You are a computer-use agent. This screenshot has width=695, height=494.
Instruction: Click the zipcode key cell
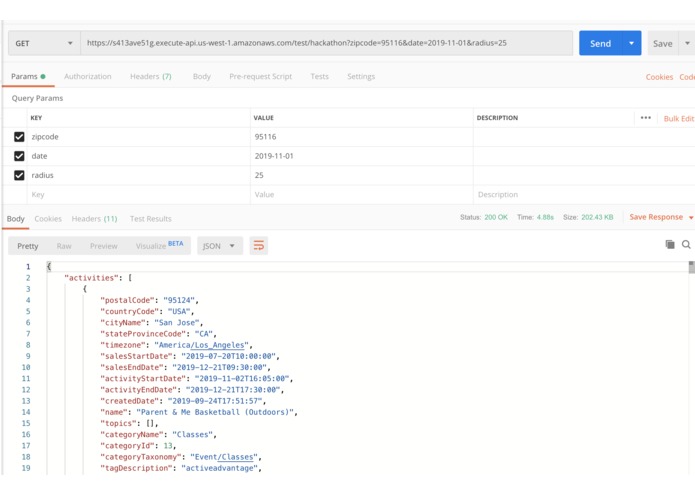(x=138, y=137)
